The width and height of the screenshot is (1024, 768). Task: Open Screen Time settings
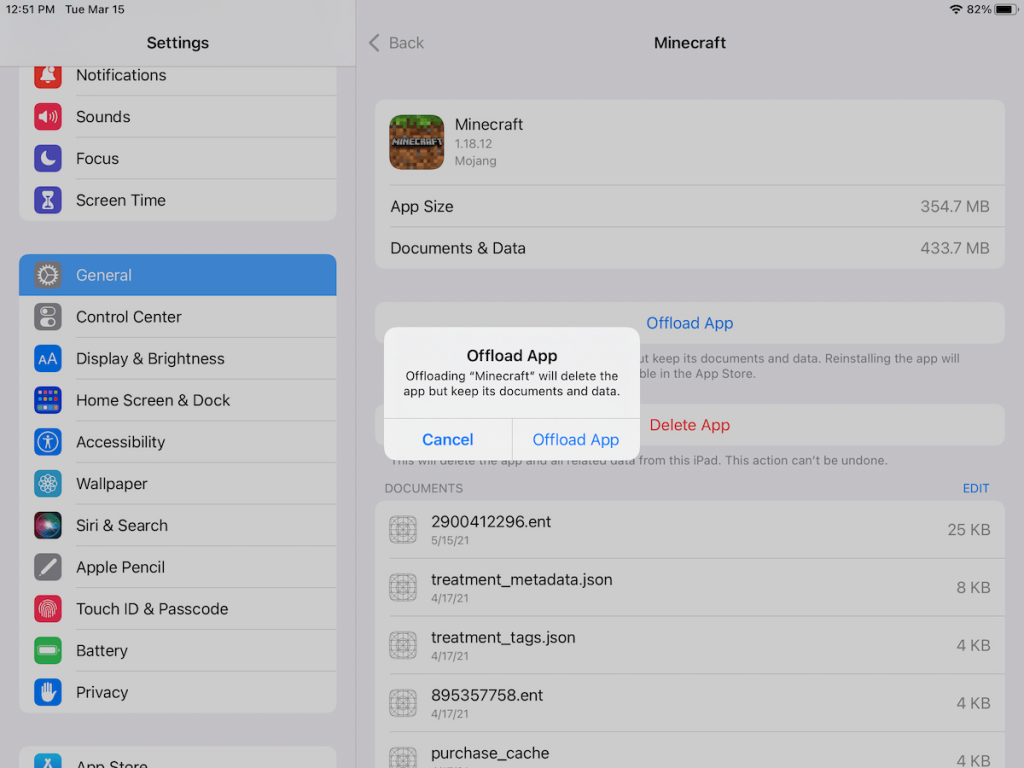178,200
